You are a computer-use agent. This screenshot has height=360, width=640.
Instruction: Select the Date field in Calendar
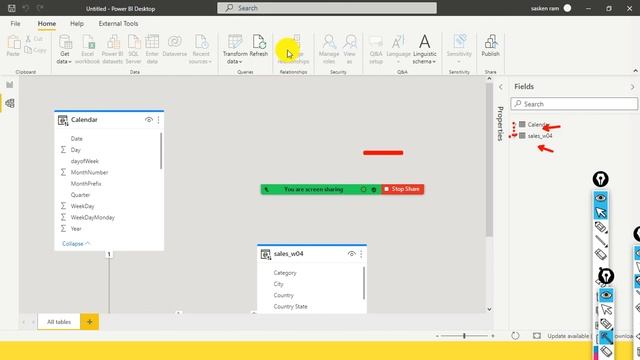[x=77, y=139]
